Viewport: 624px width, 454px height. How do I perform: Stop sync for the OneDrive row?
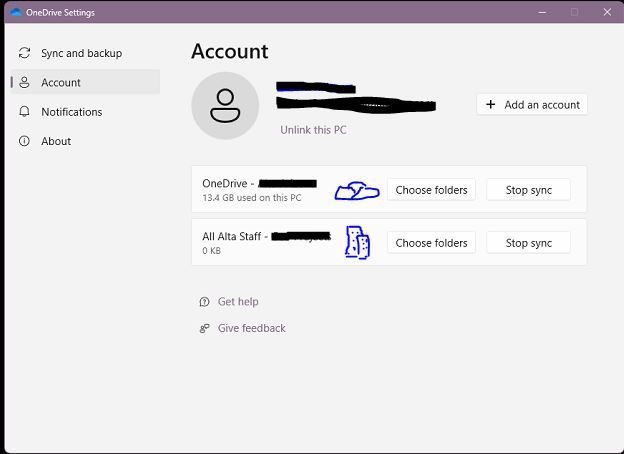[528, 190]
